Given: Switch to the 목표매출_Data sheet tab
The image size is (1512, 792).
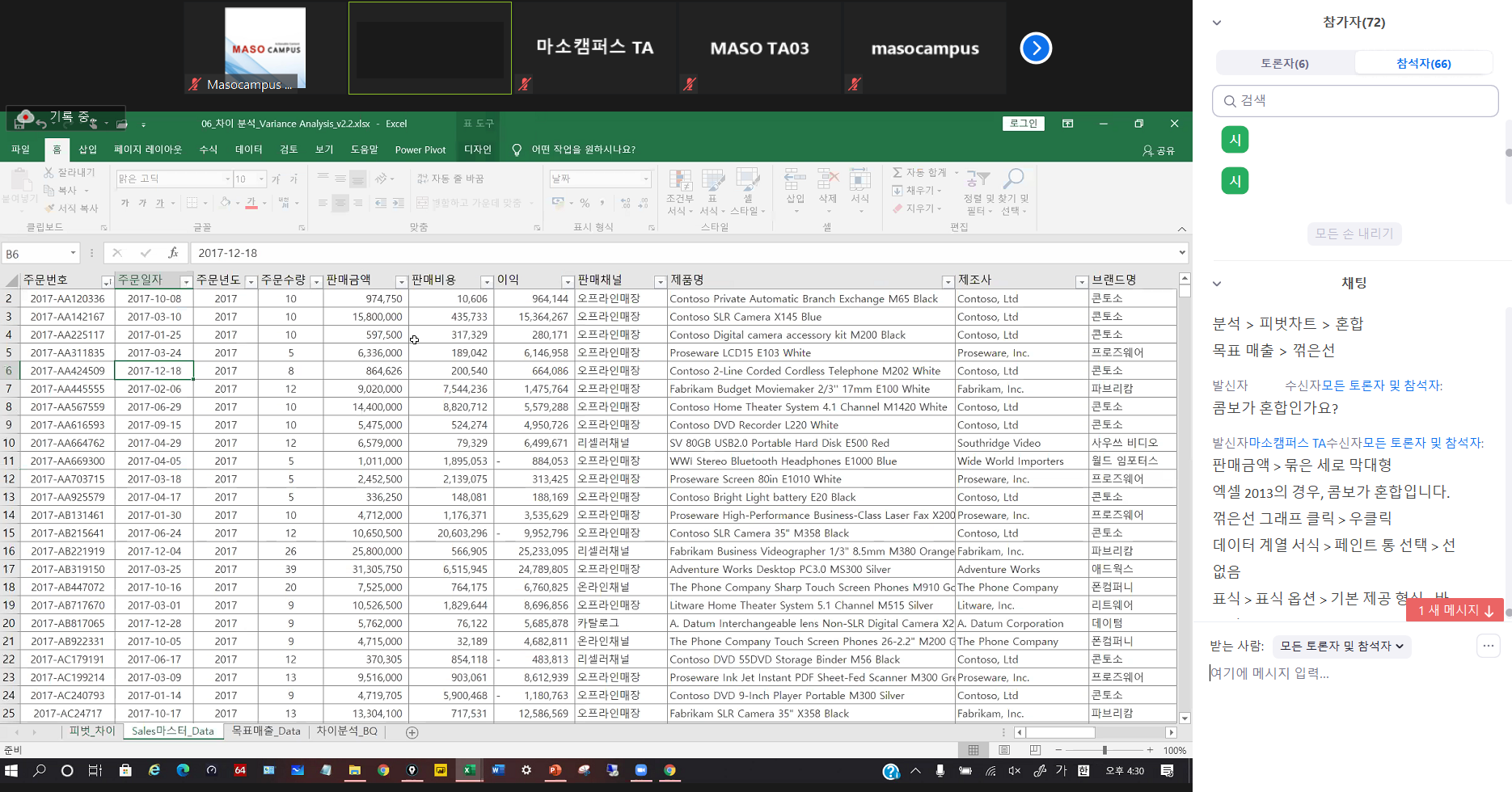Looking at the screenshot, I should [265, 731].
